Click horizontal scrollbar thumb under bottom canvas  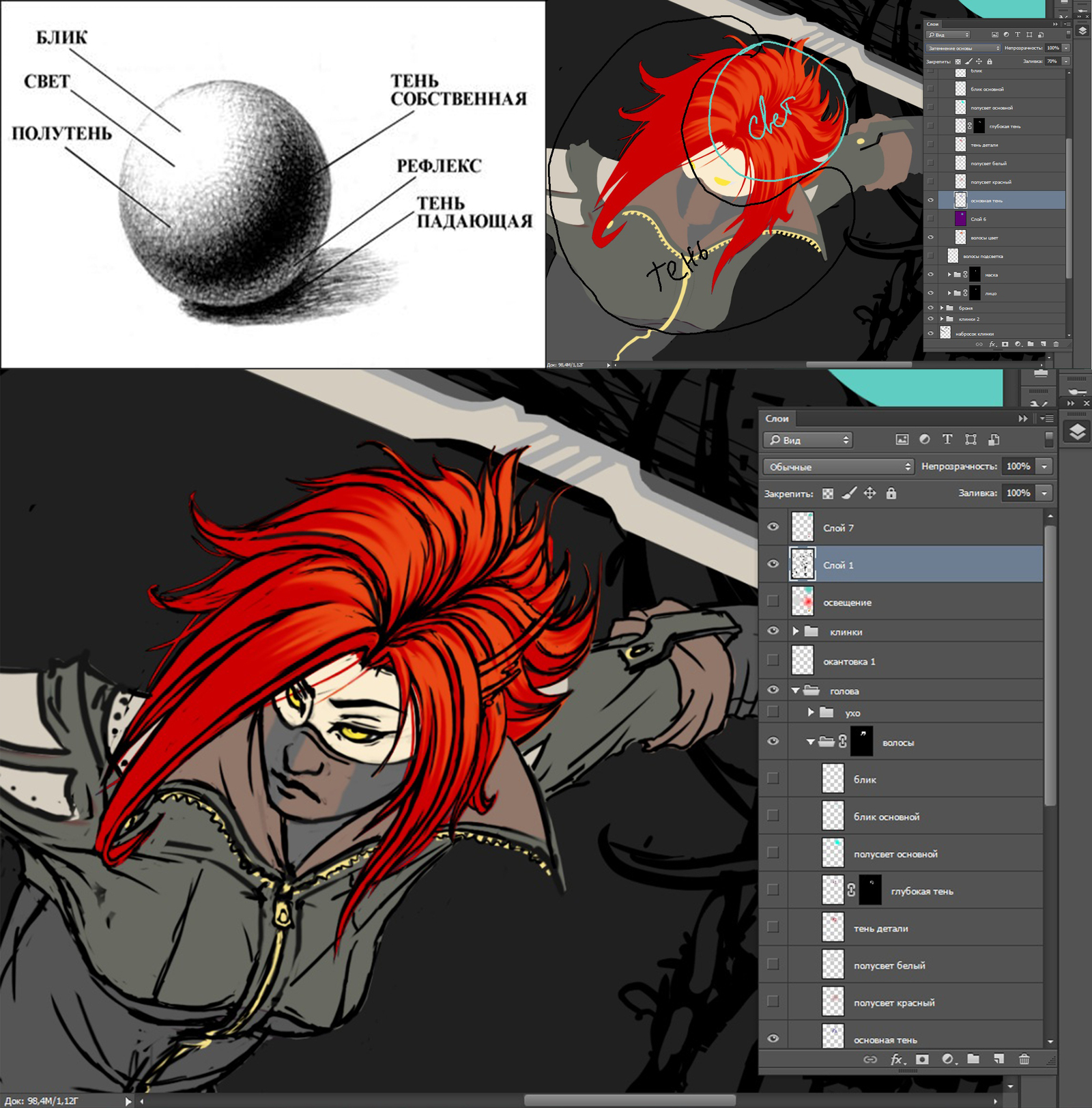click(x=629, y=1100)
